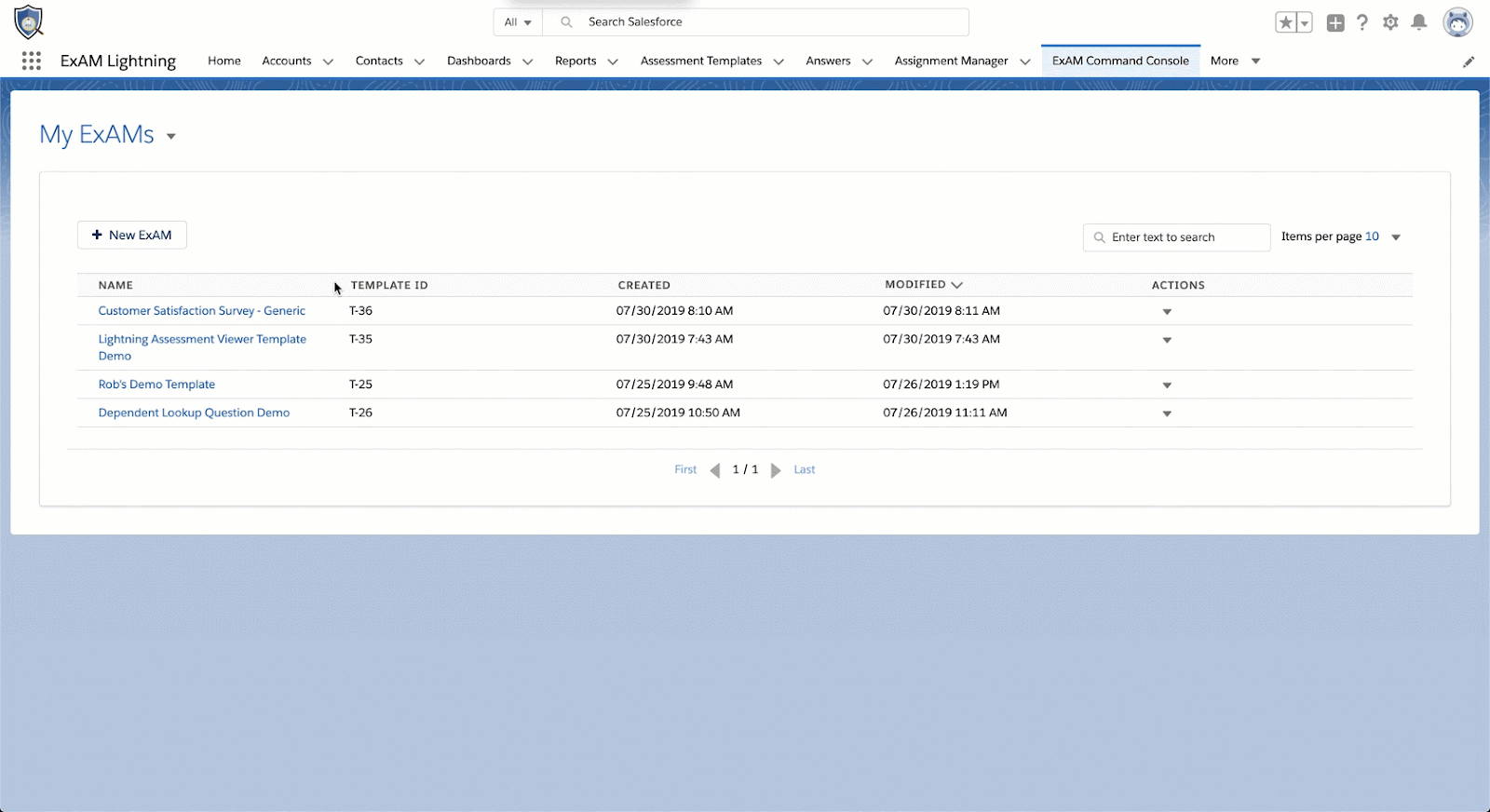Click modified date 07/26/2019 1:19 PM
The width and height of the screenshot is (1490, 812).
pyautogui.click(x=941, y=385)
